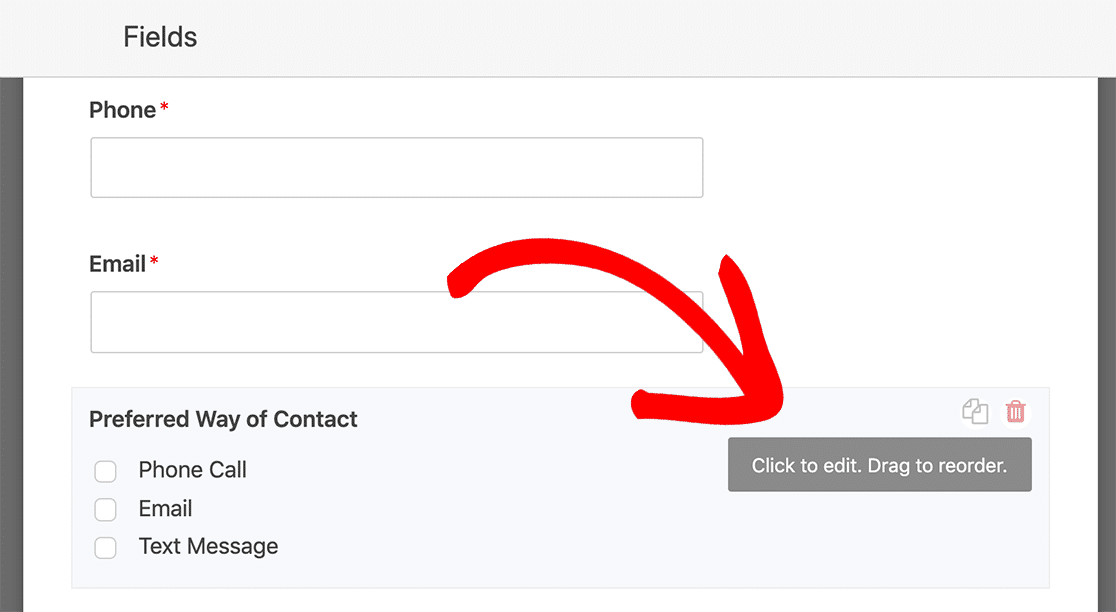1116x612 pixels.
Task: Click the Email choice text under Preferred Contact
Action: (165, 509)
